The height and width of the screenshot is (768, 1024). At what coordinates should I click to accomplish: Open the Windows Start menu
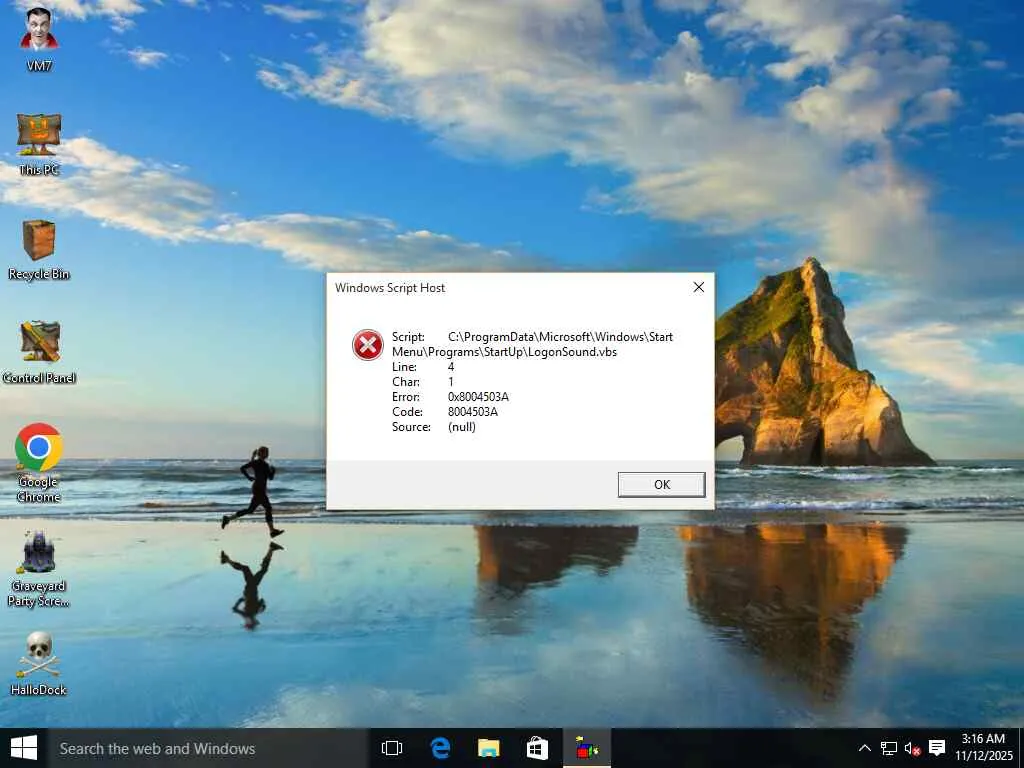click(24, 748)
